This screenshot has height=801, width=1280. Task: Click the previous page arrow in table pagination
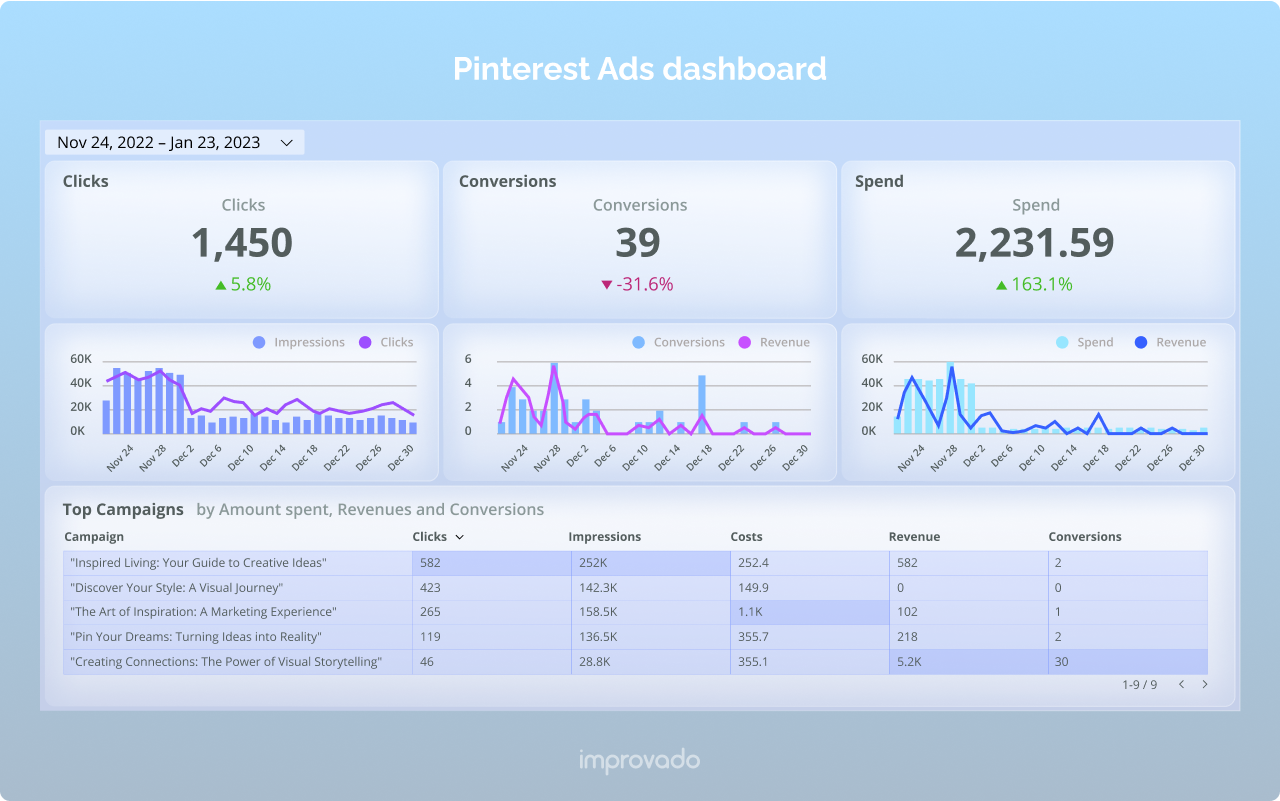click(1181, 684)
